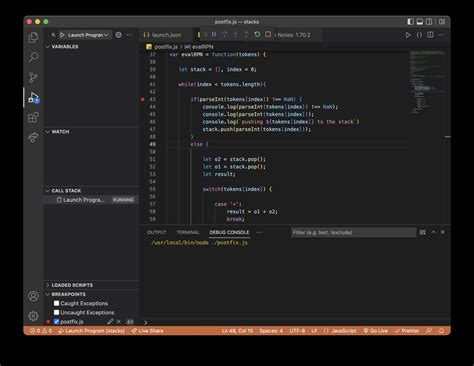Viewport: 474px width, 366px height.
Task: Select the Launch Program running call stack row
Action: coord(91,200)
